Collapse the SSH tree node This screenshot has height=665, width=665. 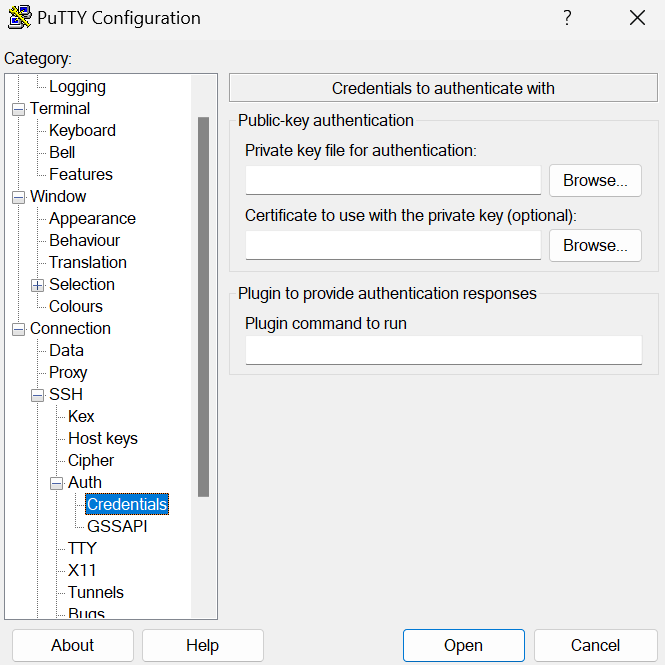pyautogui.click(x=37, y=395)
